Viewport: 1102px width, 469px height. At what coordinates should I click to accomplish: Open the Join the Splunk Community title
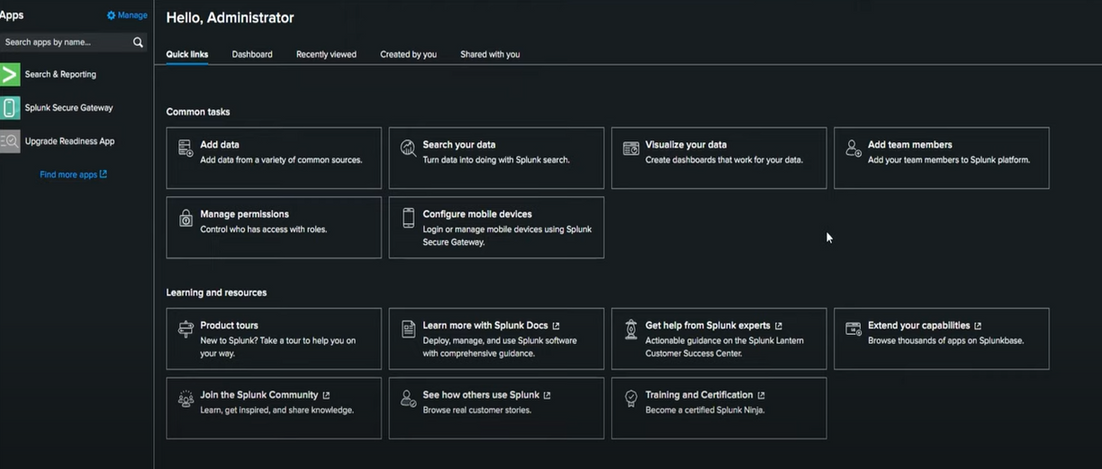[x=259, y=395]
